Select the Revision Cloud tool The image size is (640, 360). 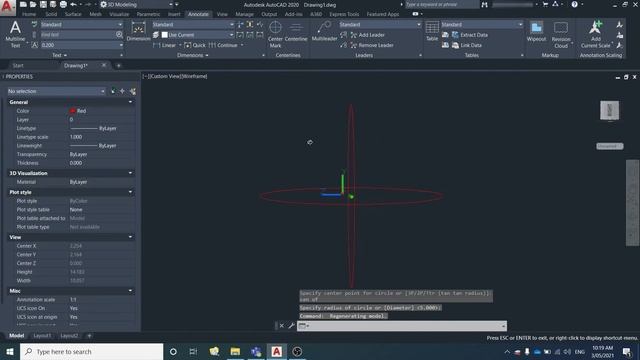click(561, 35)
